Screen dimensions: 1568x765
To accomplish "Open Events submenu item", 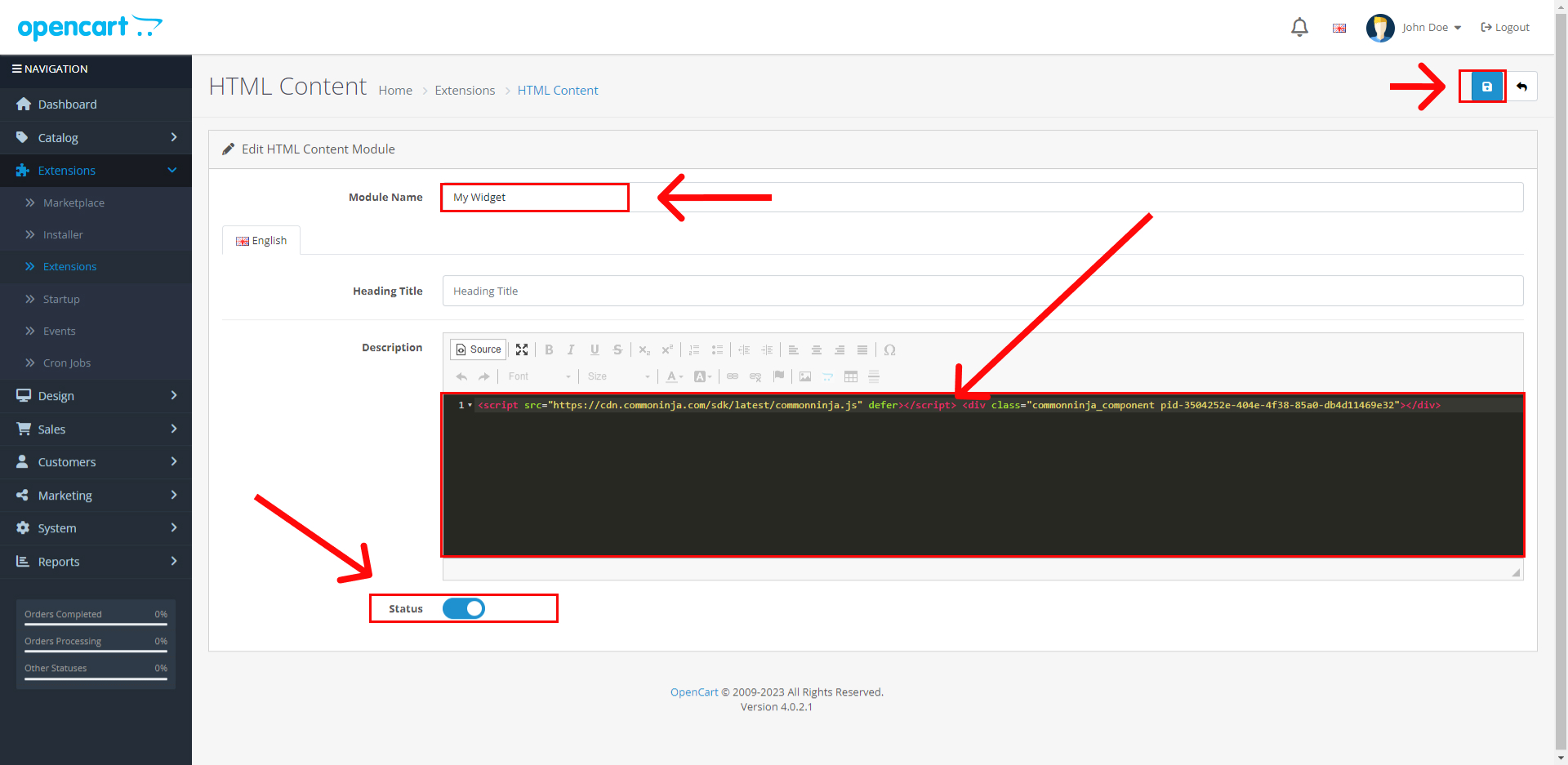I will pyautogui.click(x=96, y=331).
